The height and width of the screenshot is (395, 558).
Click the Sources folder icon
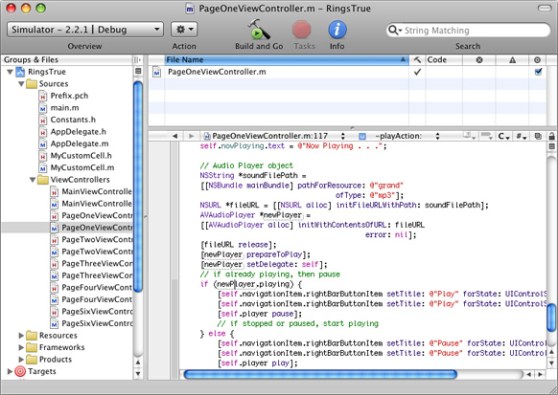[32, 84]
